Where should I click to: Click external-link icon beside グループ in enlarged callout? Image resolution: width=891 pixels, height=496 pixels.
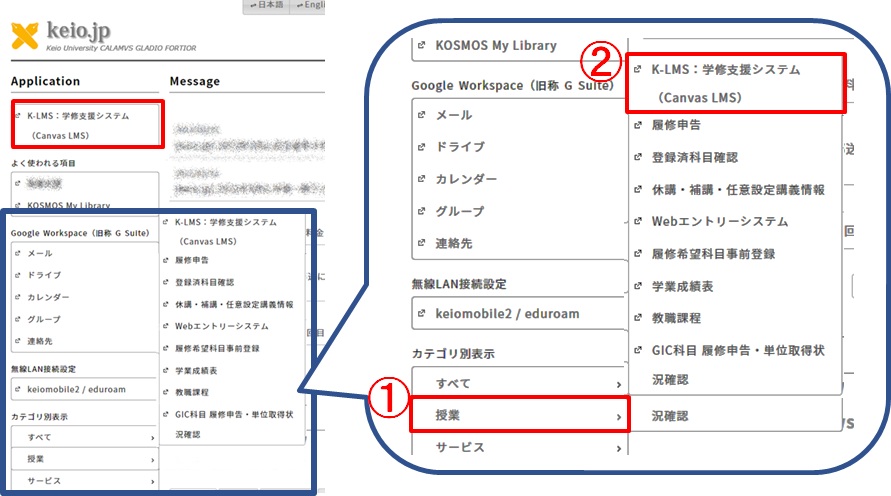coord(421,211)
